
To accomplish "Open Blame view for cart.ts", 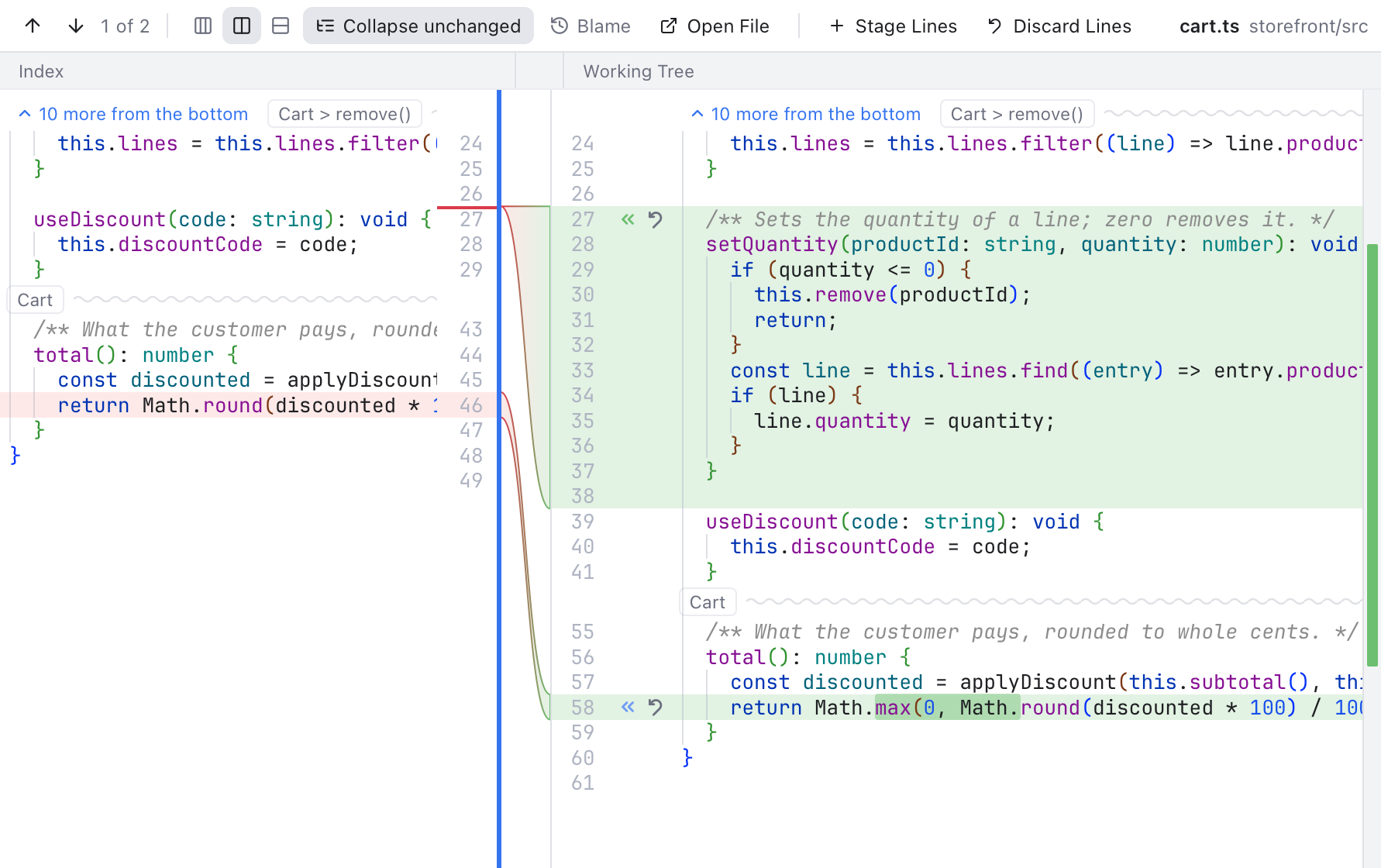I will 591,26.
